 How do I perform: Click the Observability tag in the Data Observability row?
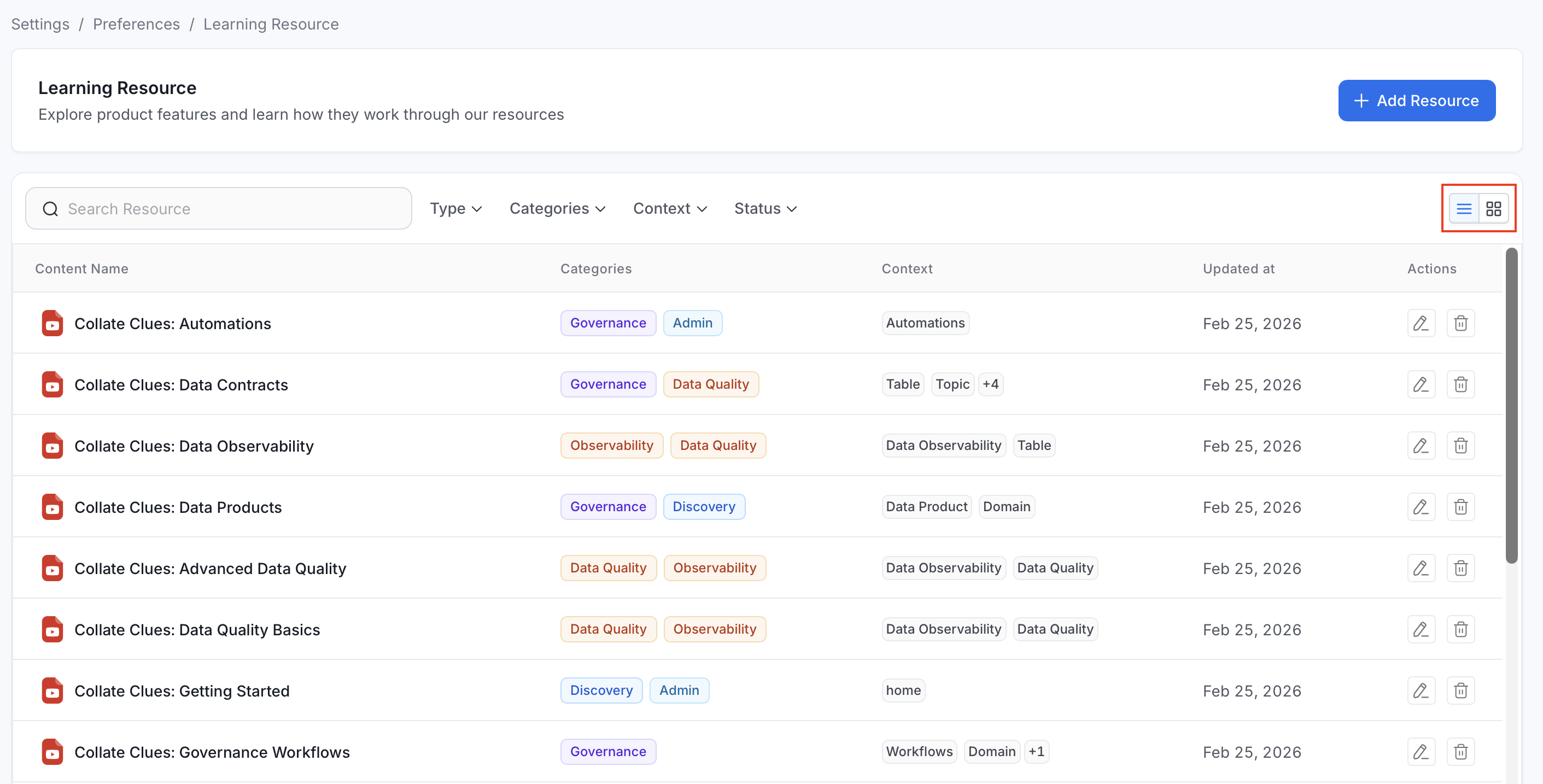612,445
